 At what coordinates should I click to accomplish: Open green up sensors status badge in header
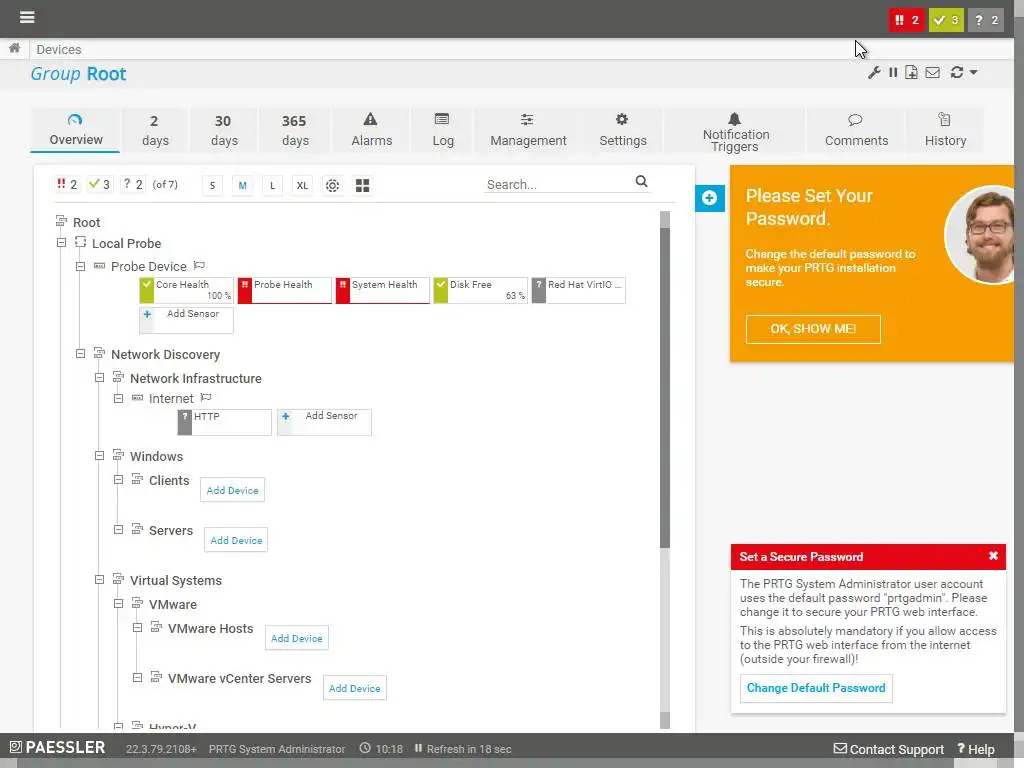[x=946, y=20]
